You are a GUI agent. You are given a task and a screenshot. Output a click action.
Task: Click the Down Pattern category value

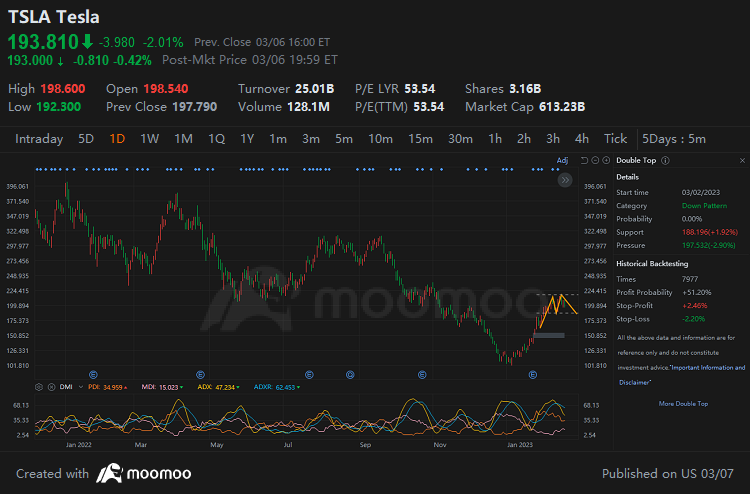[x=704, y=206]
